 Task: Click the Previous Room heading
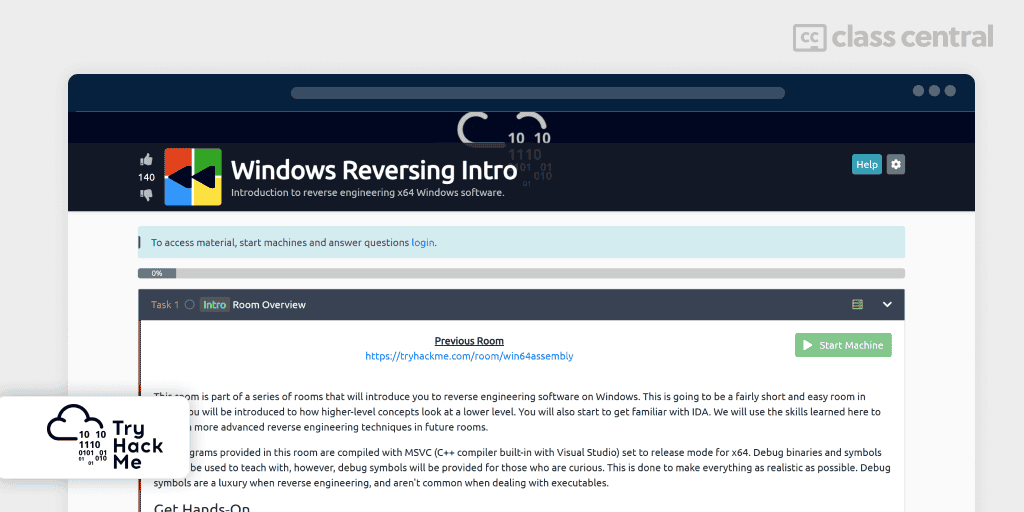pyautogui.click(x=469, y=341)
